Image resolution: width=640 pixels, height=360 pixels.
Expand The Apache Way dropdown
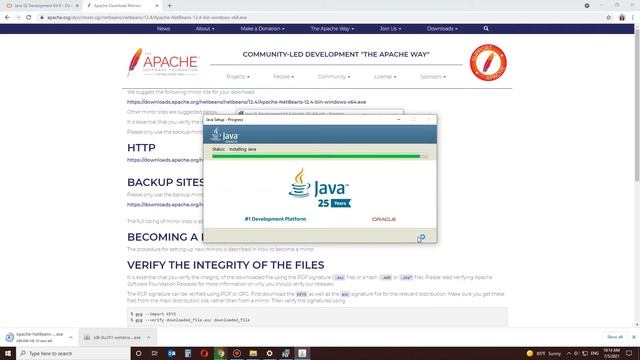[332, 29]
